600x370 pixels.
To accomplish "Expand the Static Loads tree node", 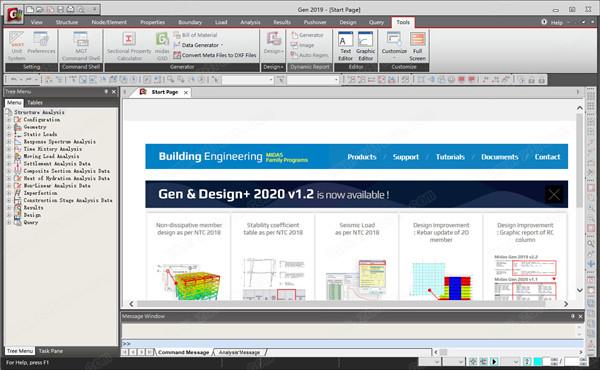I will [9, 134].
